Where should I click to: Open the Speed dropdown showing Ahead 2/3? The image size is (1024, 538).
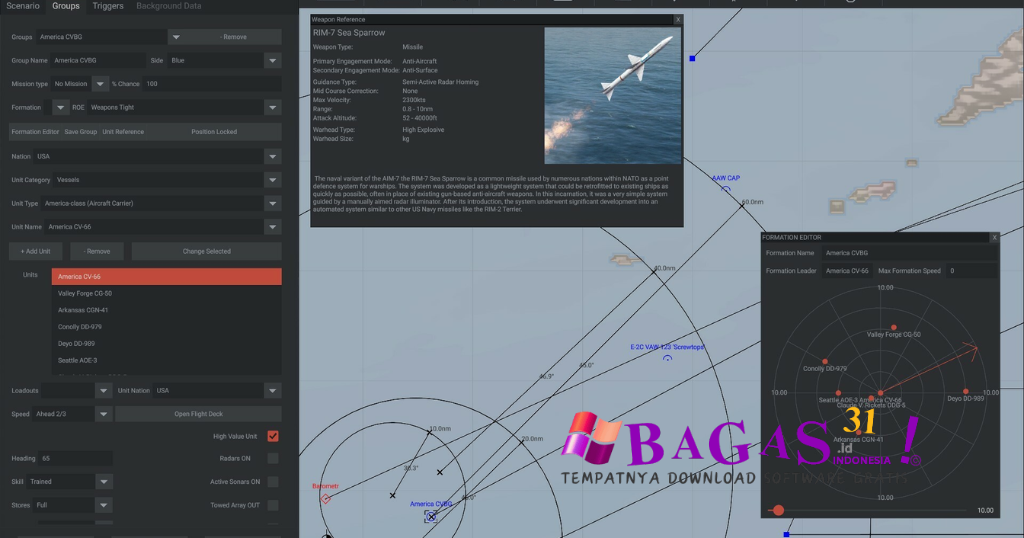pos(103,414)
